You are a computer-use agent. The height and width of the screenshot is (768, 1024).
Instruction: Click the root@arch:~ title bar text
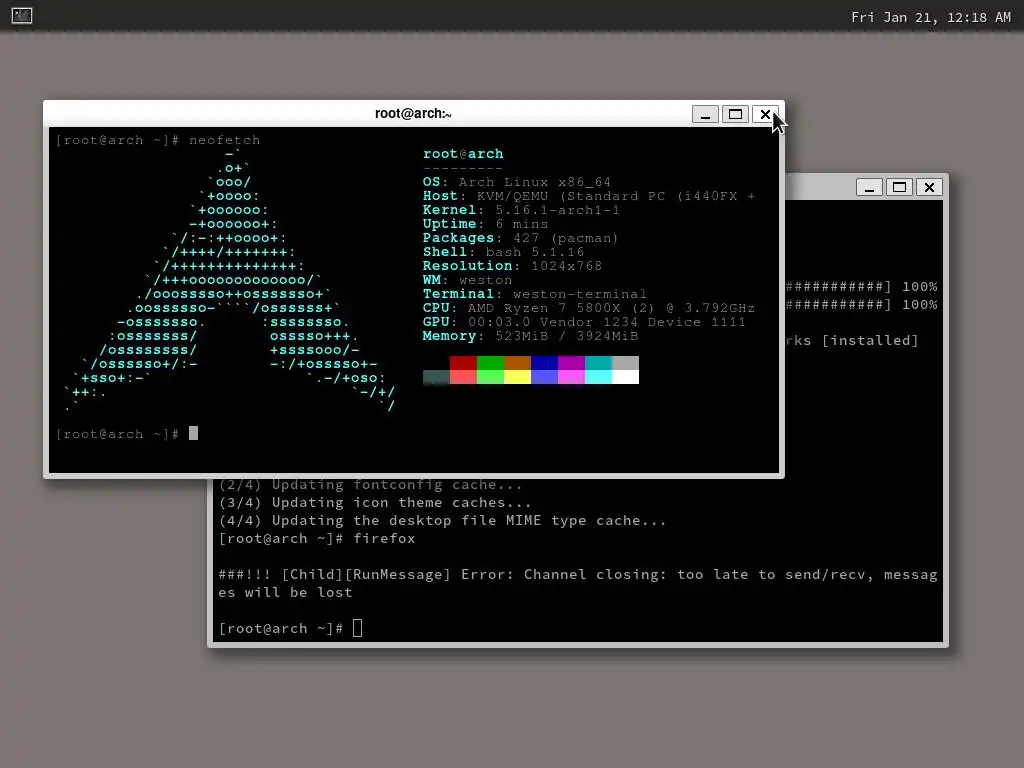[413, 114]
